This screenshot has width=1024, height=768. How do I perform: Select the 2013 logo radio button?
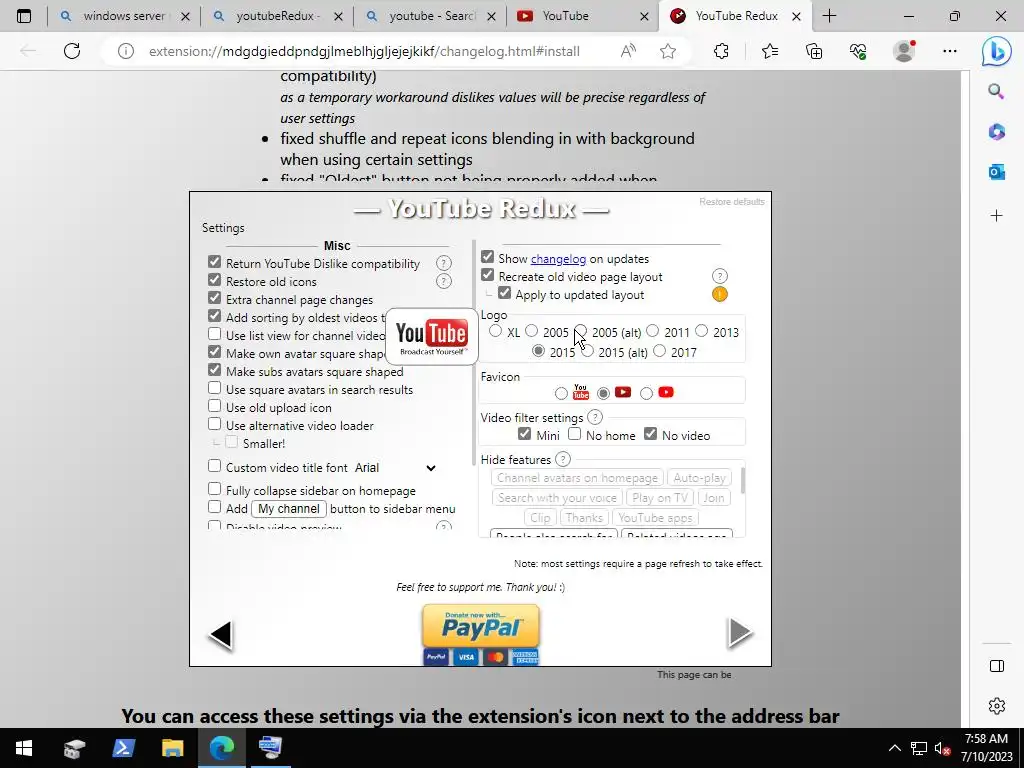(x=701, y=331)
